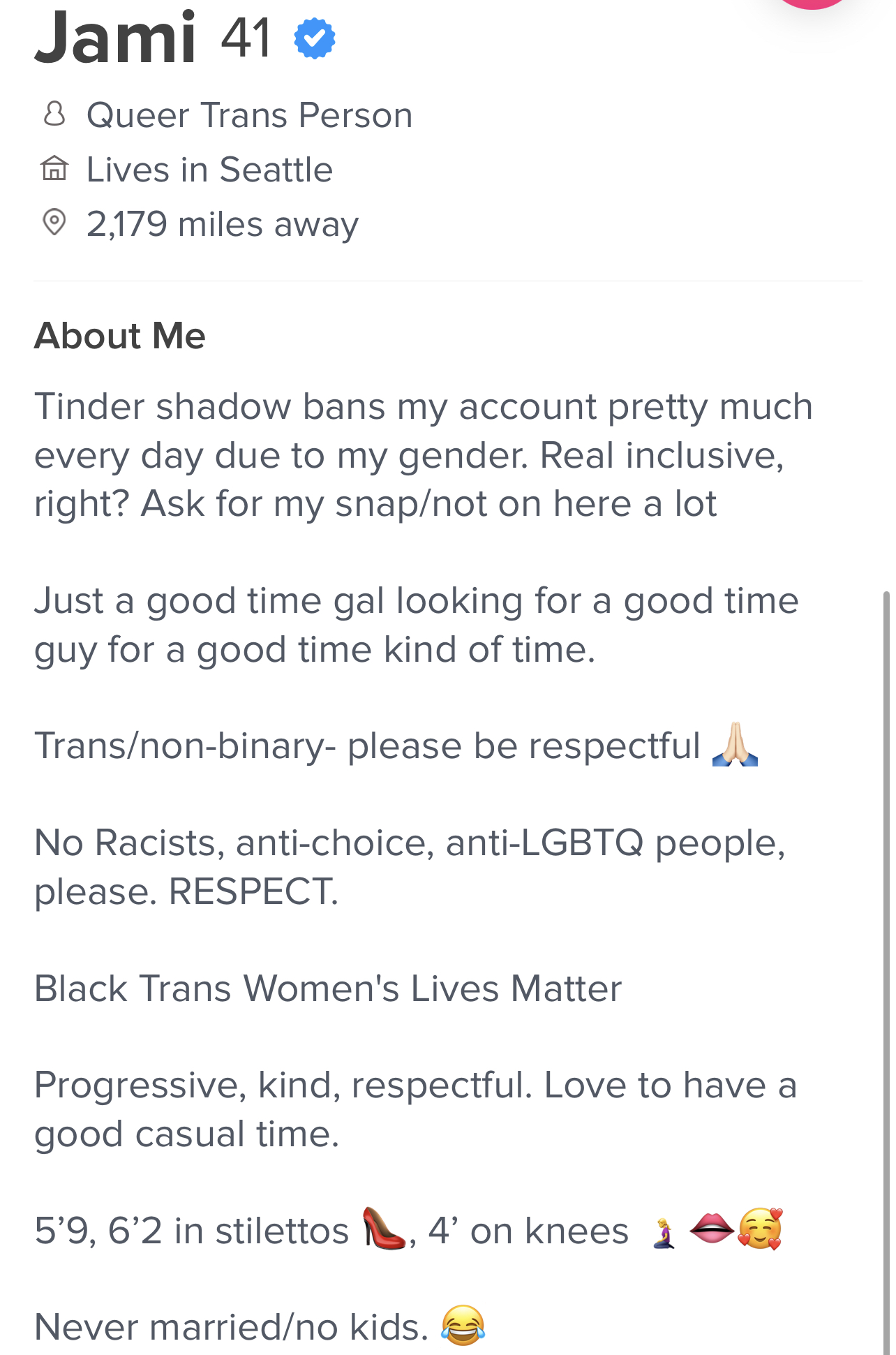The image size is (896, 1355).
Task: Click the praying hands emoji
Action: click(x=735, y=744)
